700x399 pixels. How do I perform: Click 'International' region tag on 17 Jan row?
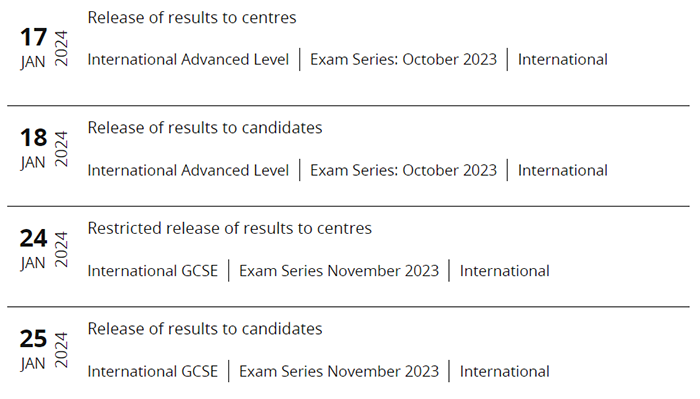pyautogui.click(x=562, y=59)
